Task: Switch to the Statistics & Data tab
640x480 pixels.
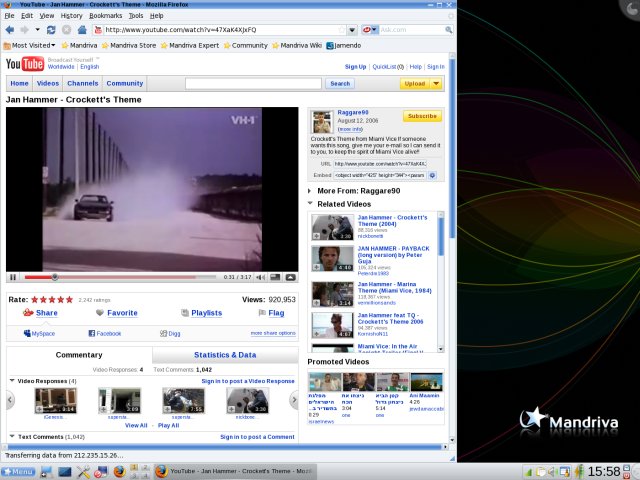Action: pyautogui.click(x=225, y=355)
